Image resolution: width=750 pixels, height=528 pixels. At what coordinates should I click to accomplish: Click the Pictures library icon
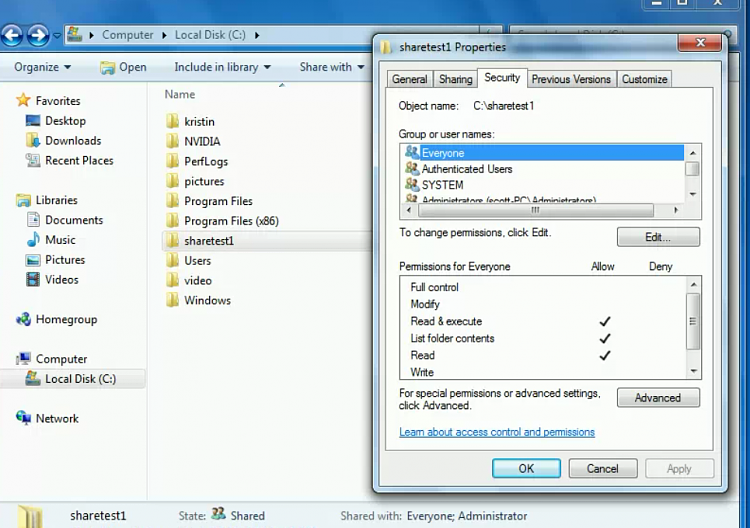pyautogui.click(x=33, y=260)
